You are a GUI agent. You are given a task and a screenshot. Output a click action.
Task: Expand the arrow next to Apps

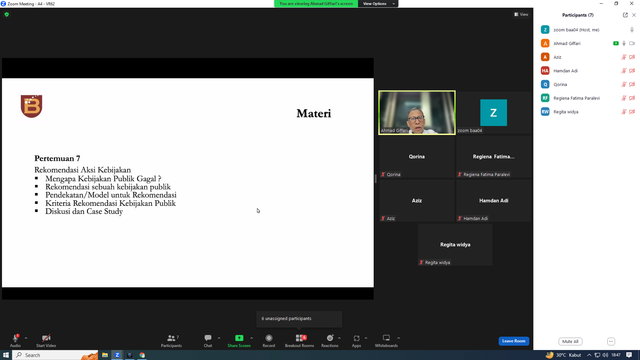[366, 338]
